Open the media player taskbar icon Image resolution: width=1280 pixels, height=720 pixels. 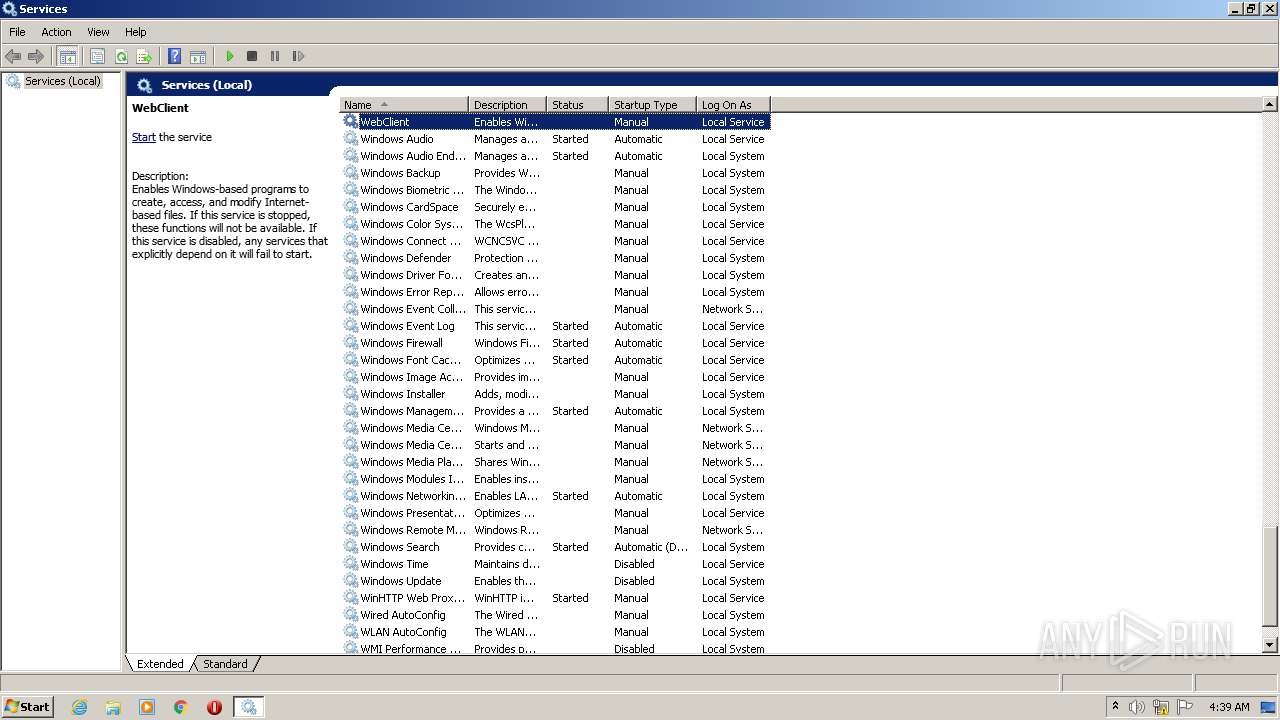147,707
